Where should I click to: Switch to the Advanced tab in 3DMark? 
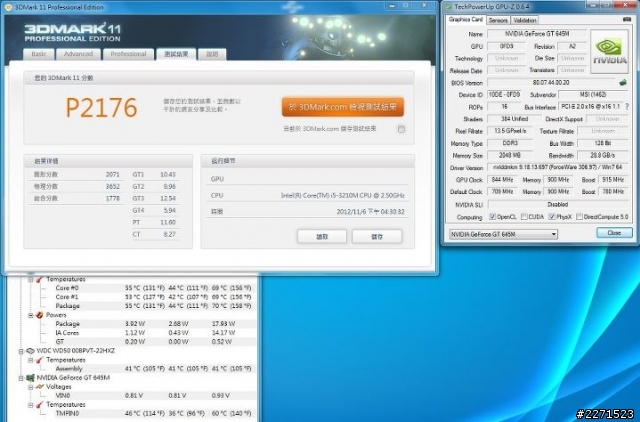coord(78,54)
